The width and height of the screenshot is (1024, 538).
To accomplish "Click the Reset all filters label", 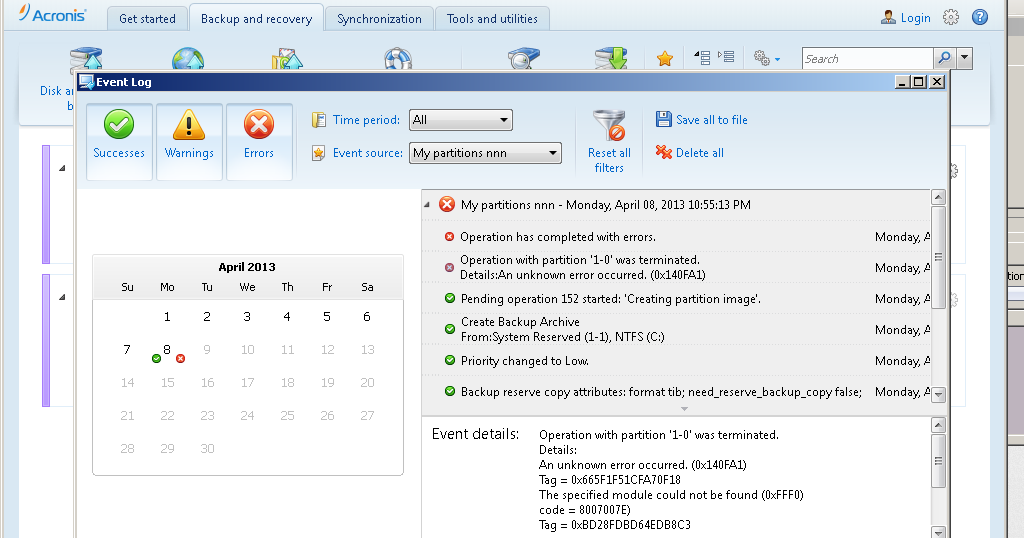I will [609, 160].
